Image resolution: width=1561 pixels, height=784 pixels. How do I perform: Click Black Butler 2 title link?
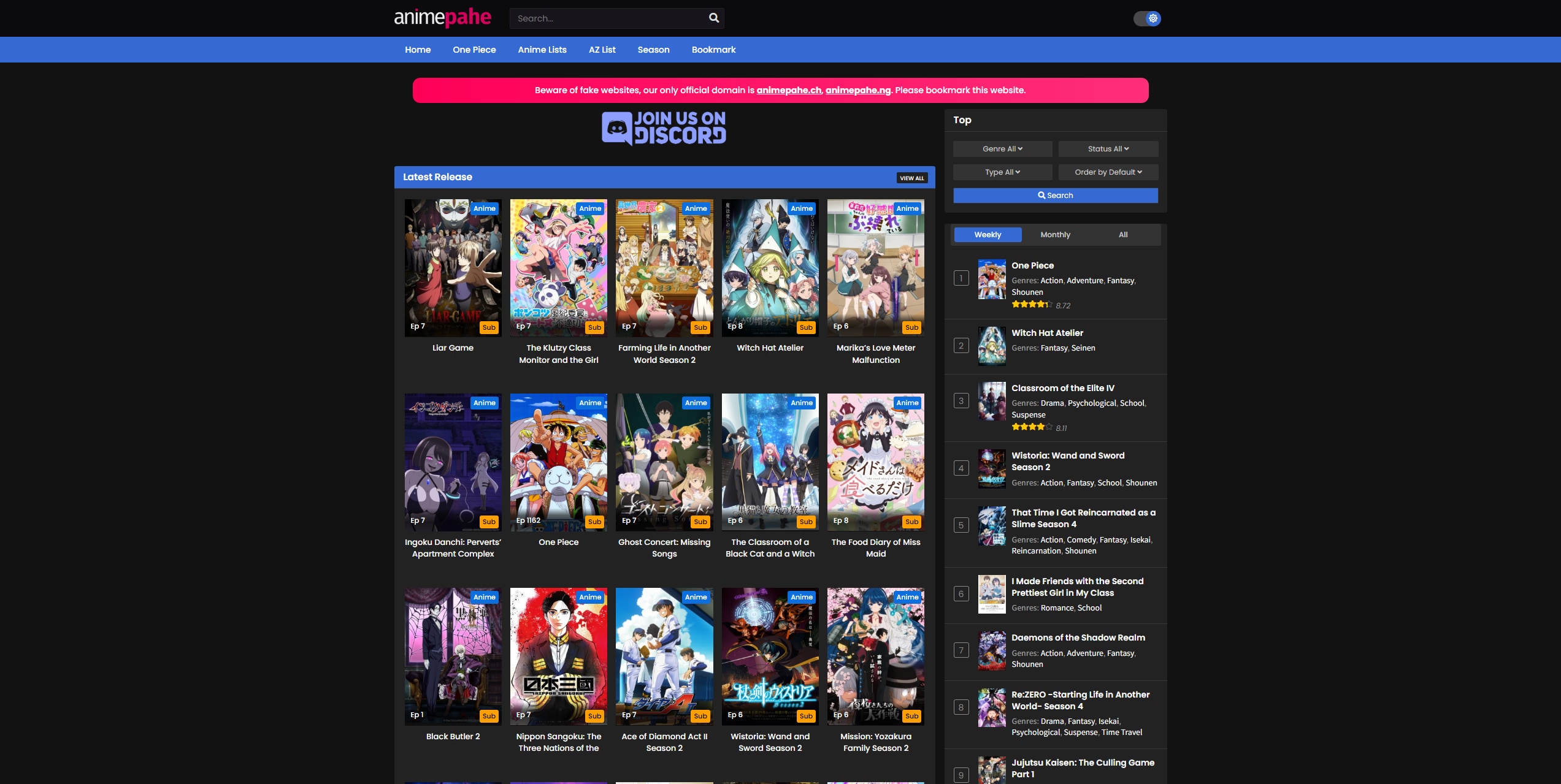[x=453, y=736]
